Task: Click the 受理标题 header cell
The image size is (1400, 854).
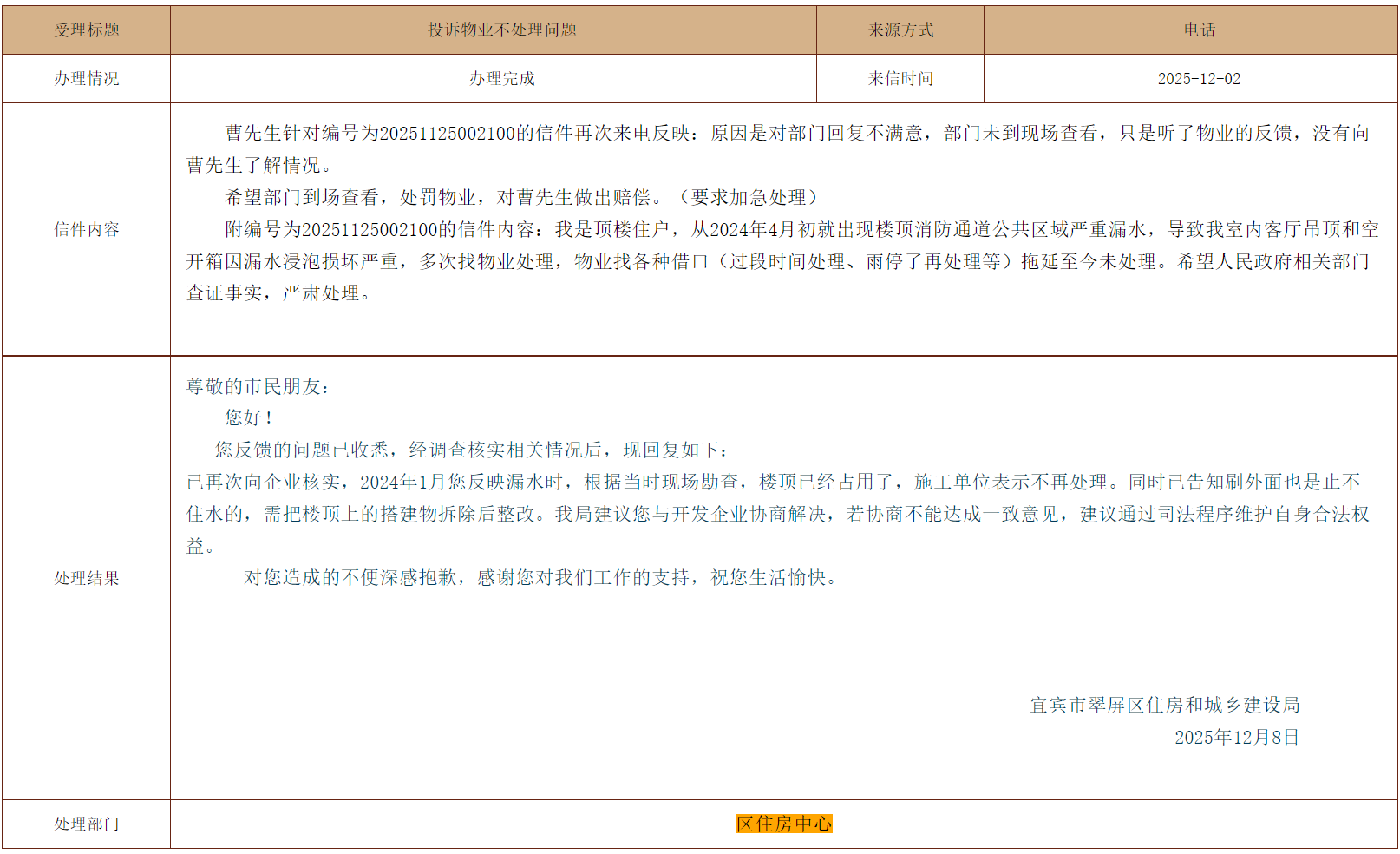Action: [86, 30]
